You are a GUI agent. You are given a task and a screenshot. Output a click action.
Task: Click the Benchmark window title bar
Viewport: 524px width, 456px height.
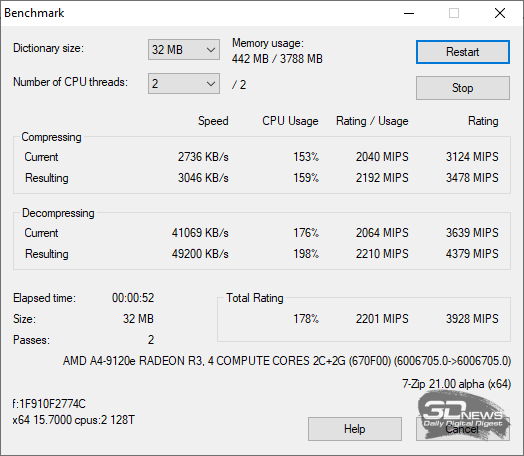(201, 13)
